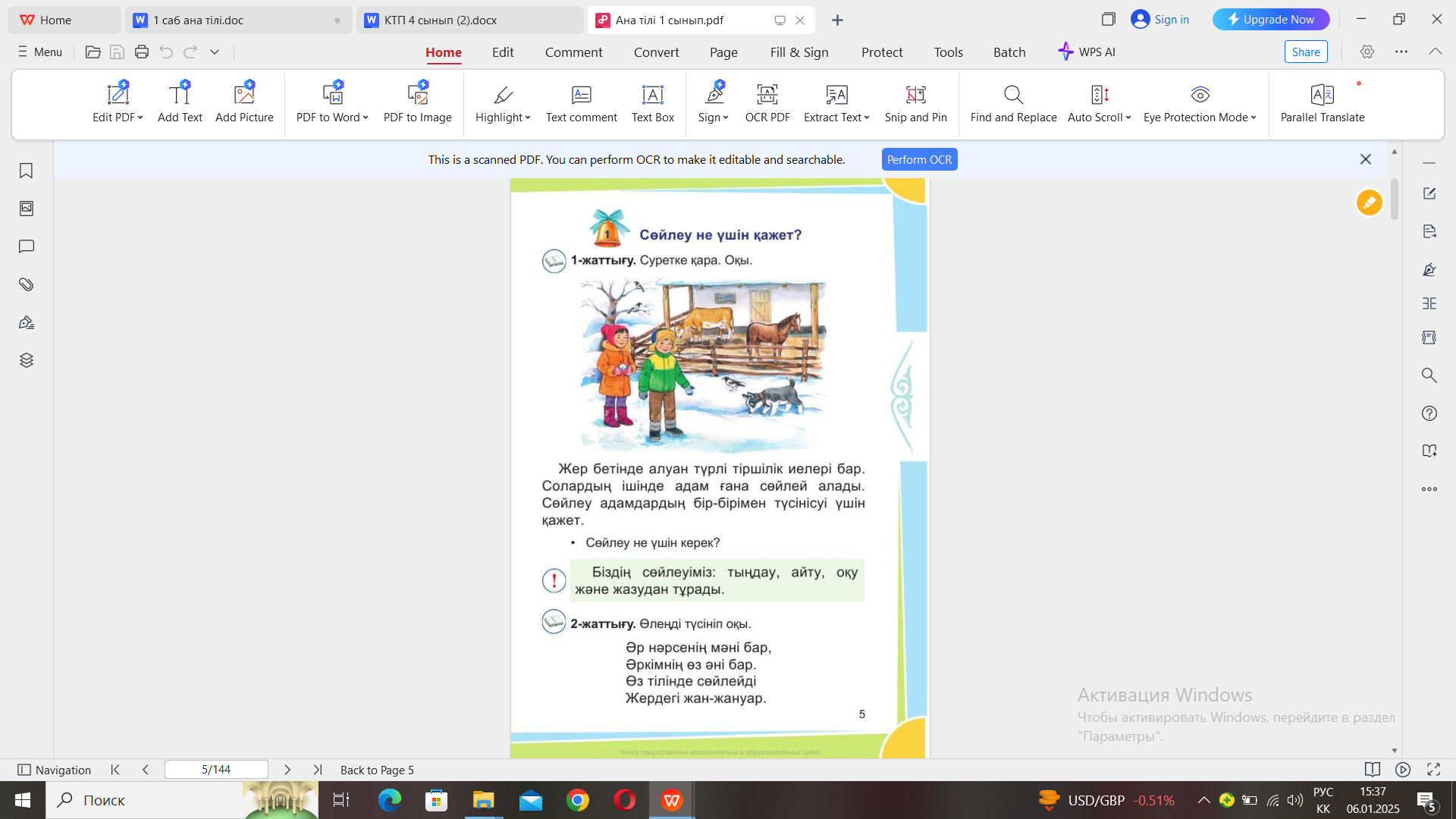
Task: Open the thumbnails sidebar panel
Action: [x=27, y=209]
